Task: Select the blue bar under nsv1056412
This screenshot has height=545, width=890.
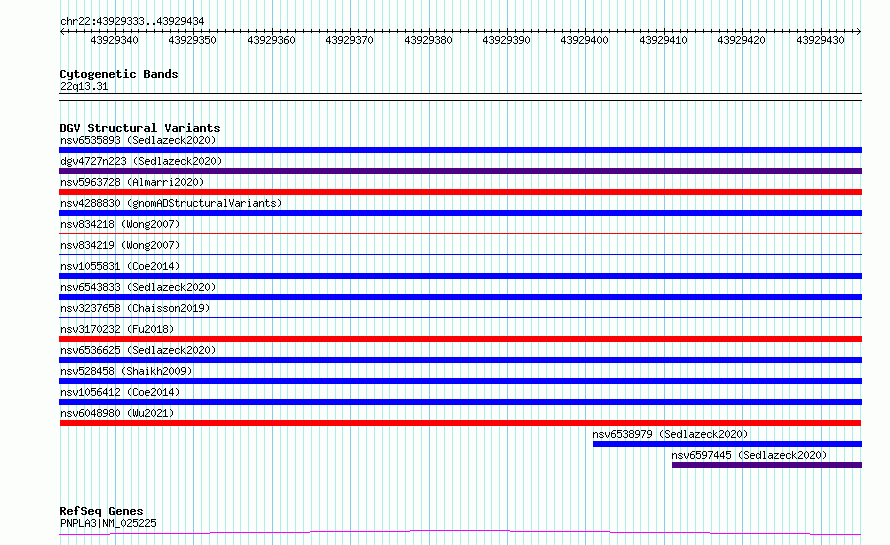Action: click(x=460, y=402)
